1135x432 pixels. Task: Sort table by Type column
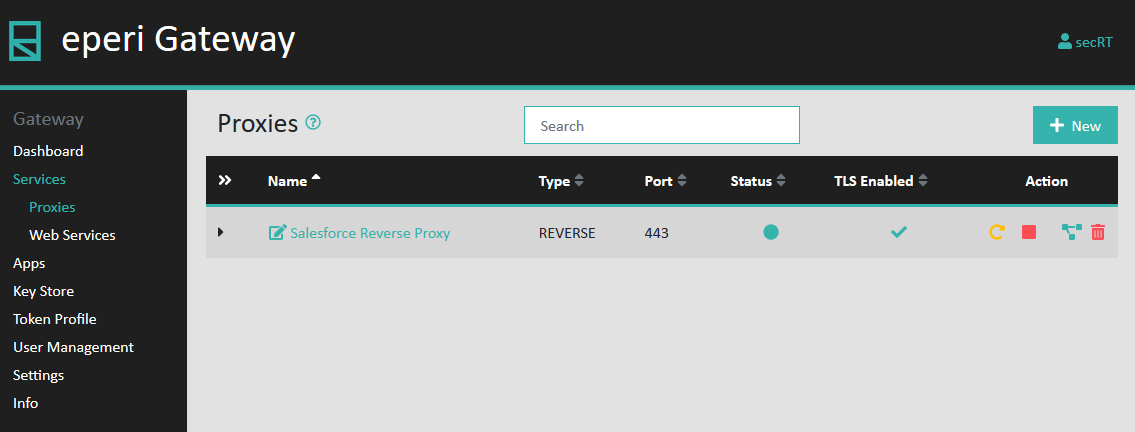[x=561, y=181]
